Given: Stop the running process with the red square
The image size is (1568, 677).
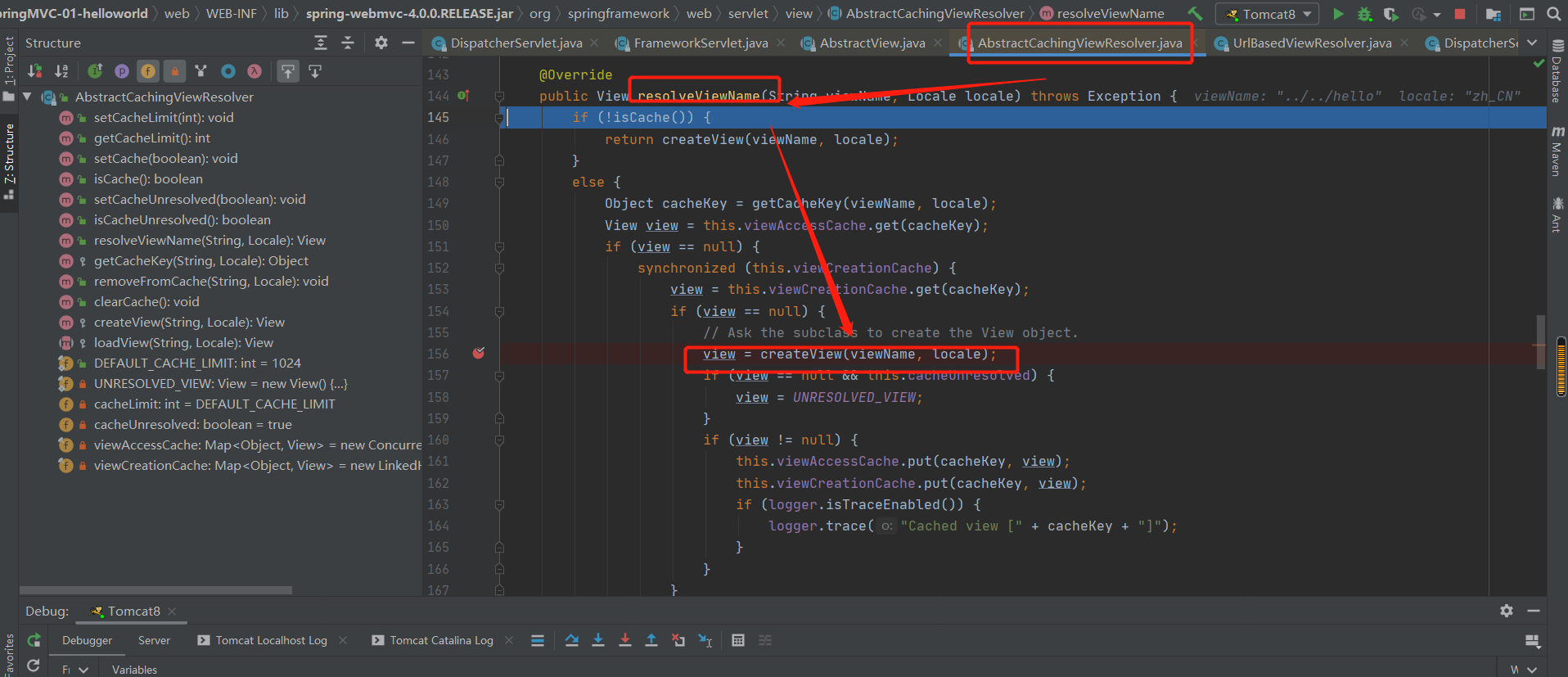Looking at the screenshot, I should pyautogui.click(x=1459, y=14).
